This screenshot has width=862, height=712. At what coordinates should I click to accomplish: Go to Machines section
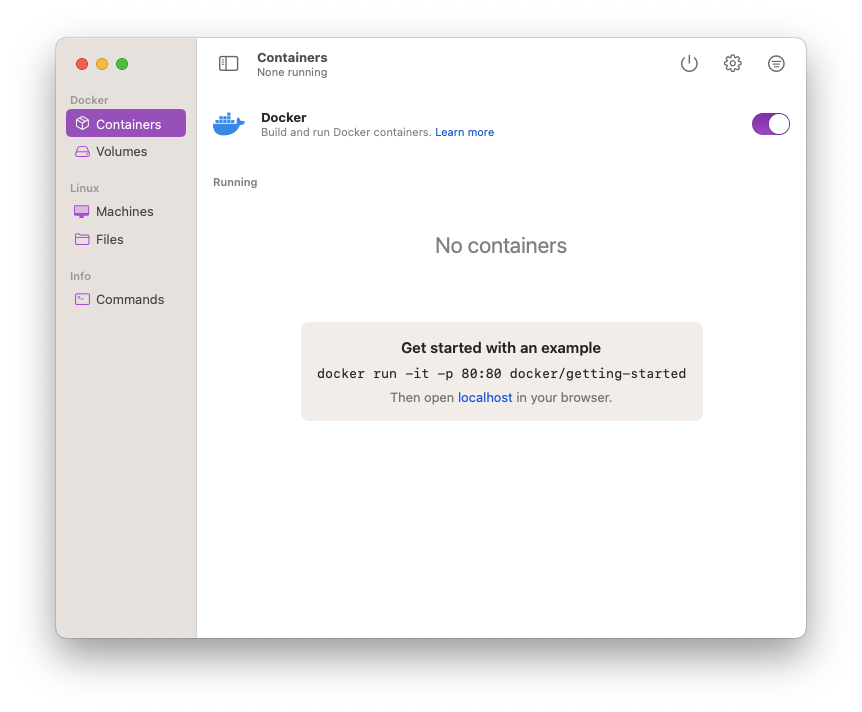(x=126, y=212)
